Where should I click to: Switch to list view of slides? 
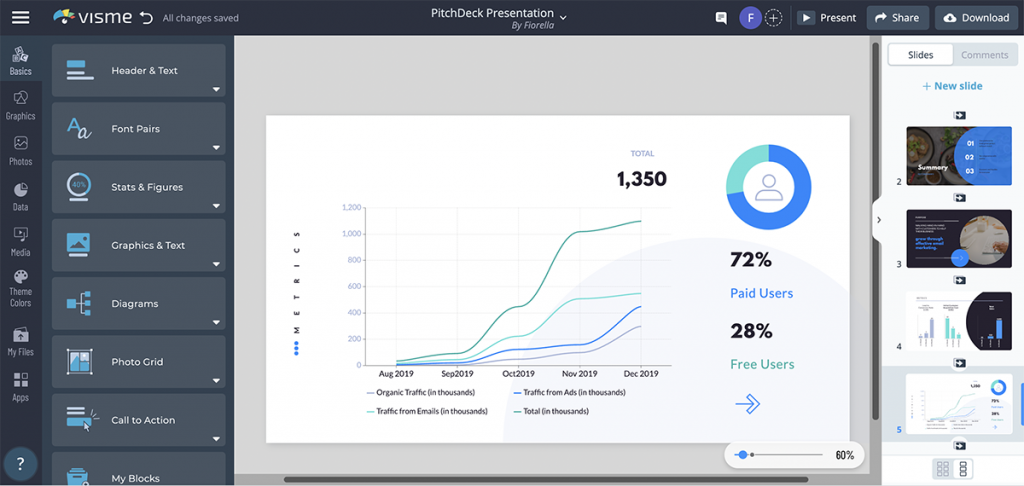click(x=964, y=469)
